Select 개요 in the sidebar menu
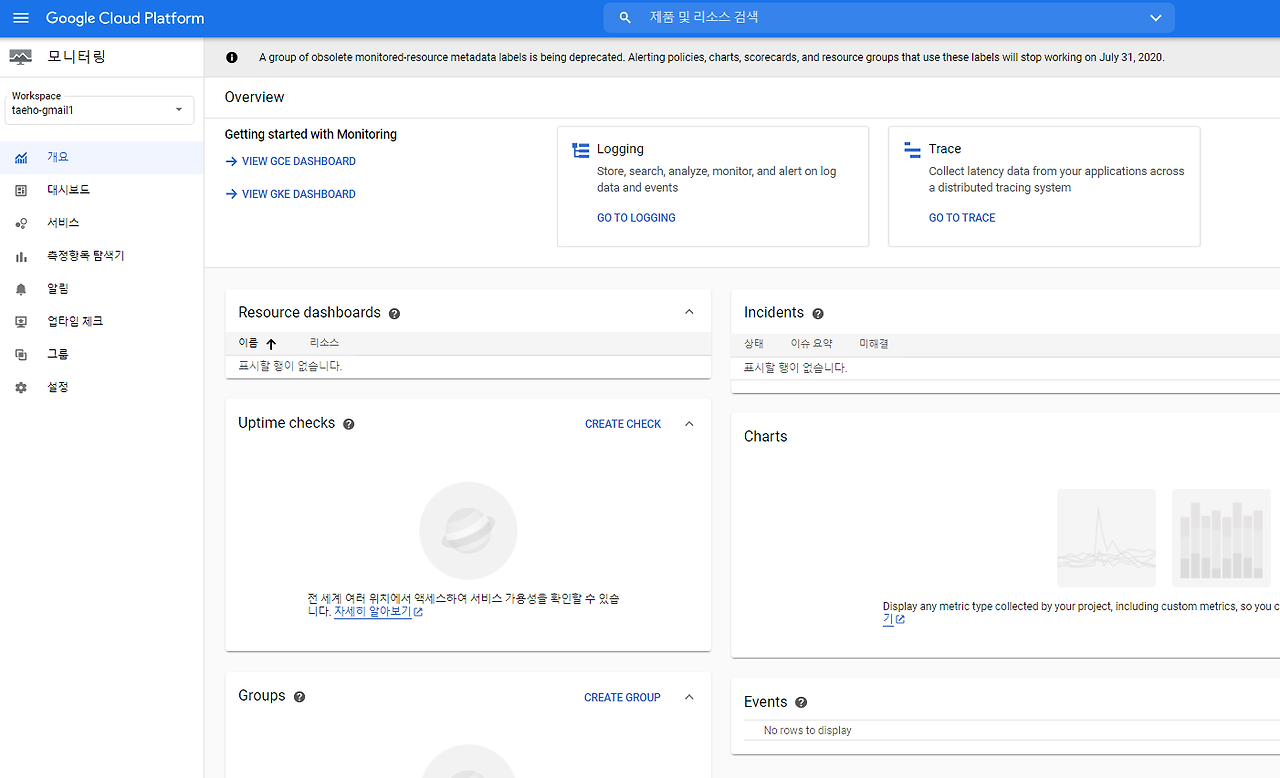1280x778 pixels. coord(102,157)
